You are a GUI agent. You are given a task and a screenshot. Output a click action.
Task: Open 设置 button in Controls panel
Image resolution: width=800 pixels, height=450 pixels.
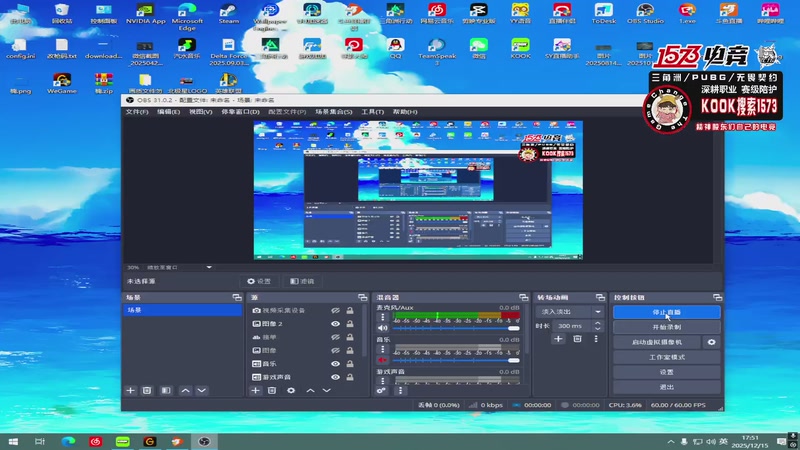coord(666,372)
